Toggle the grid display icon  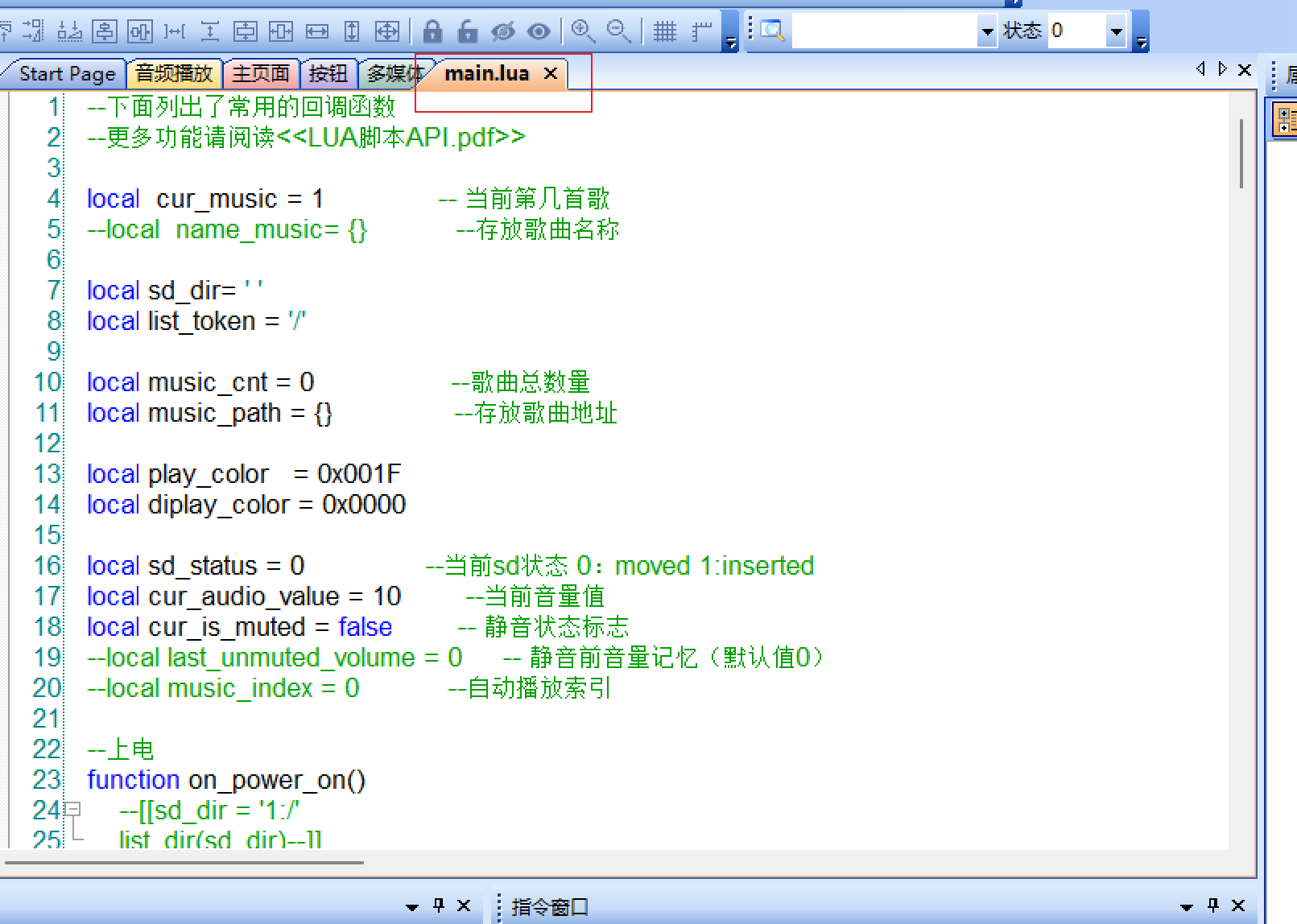[666, 31]
